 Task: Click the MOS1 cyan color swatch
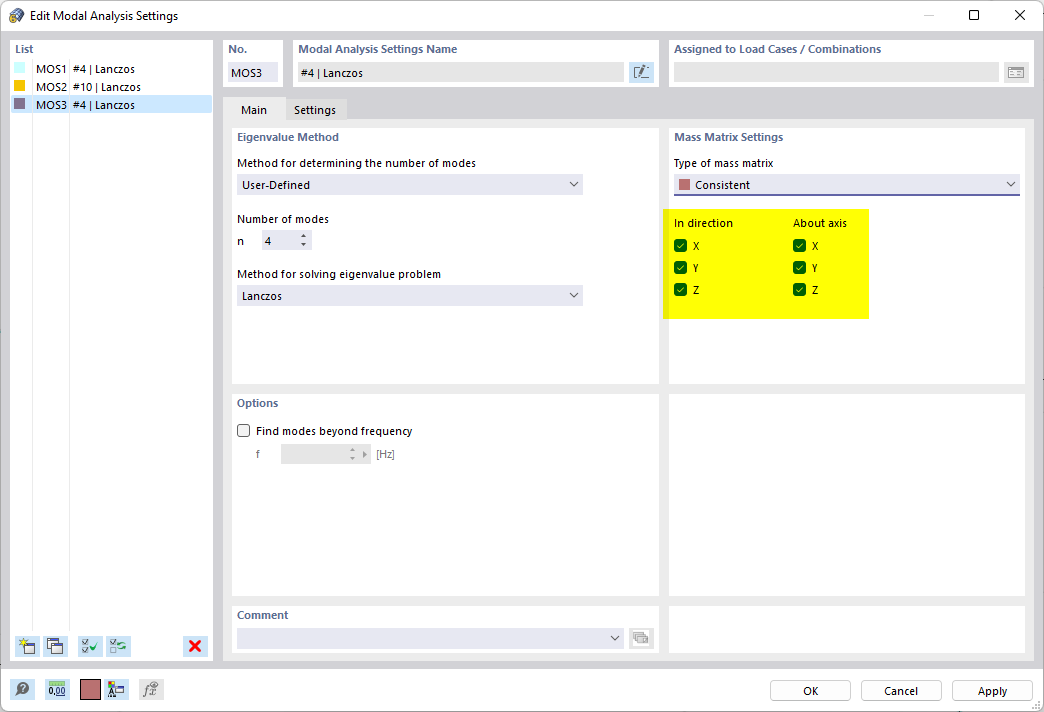(20, 68)
